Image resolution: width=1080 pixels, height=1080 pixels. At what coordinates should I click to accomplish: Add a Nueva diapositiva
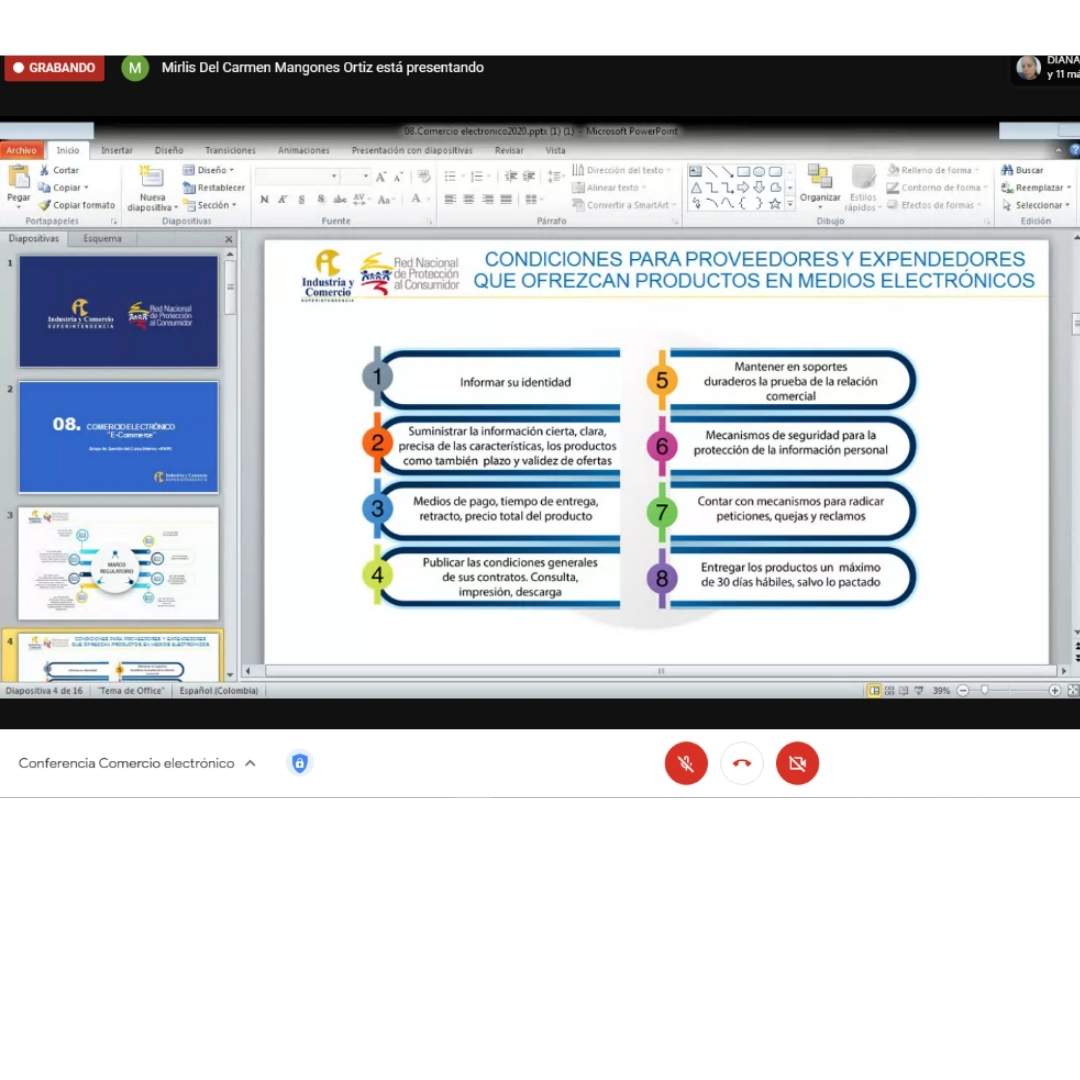pyautogui.click(x=152, y=187)
